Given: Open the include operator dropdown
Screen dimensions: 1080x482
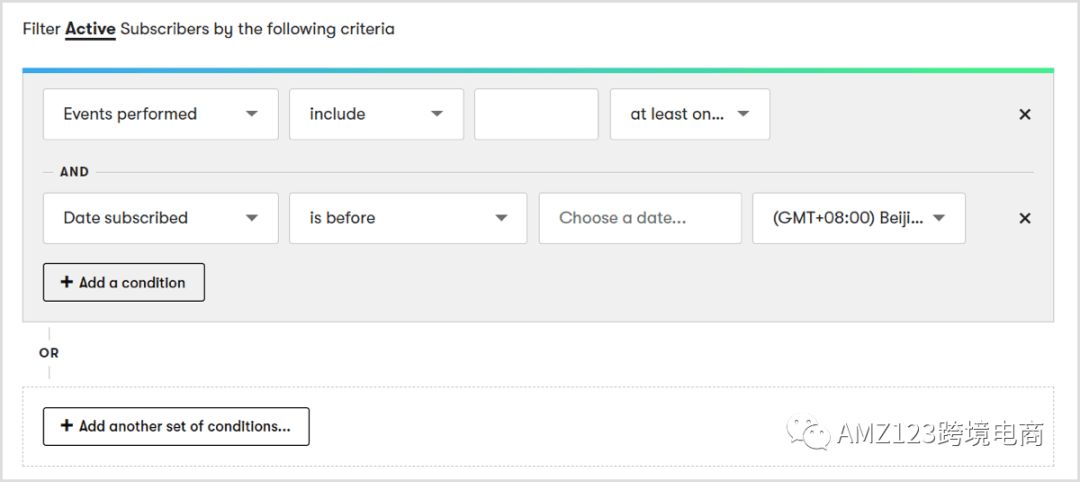Looking at the screenshot, I should pos(376,114).
